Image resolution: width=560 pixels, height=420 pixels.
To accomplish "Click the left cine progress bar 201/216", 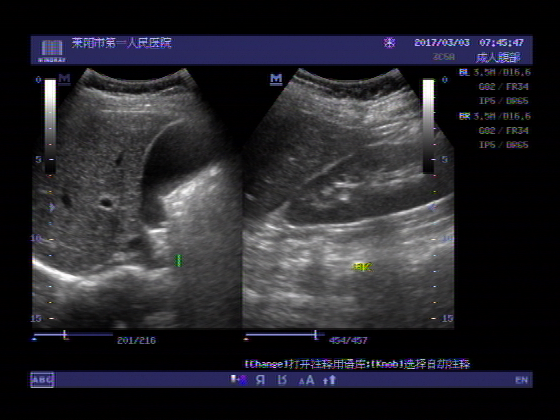I will pos(73,335).
